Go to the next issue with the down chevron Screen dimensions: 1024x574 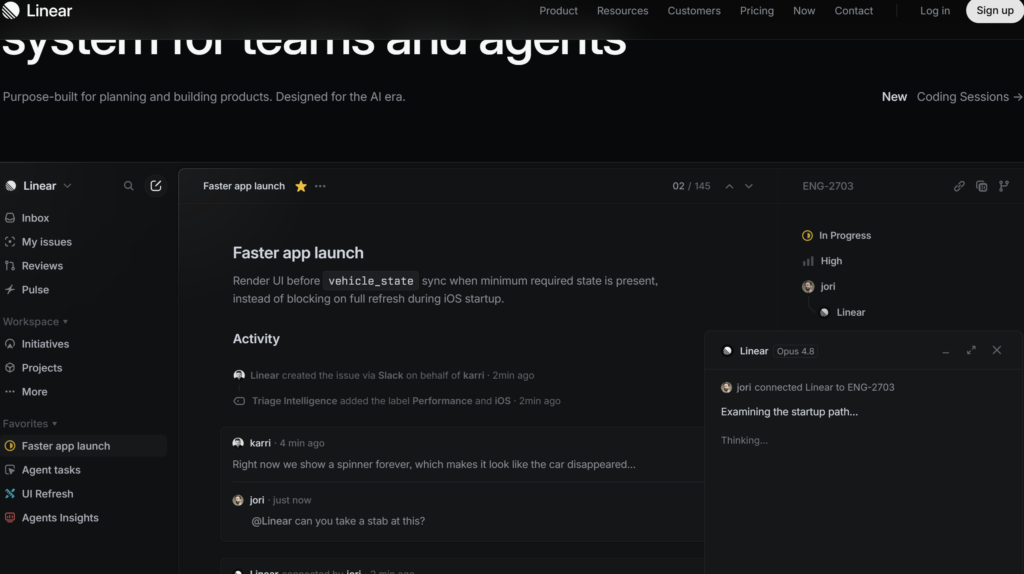[x=749, y=186]
